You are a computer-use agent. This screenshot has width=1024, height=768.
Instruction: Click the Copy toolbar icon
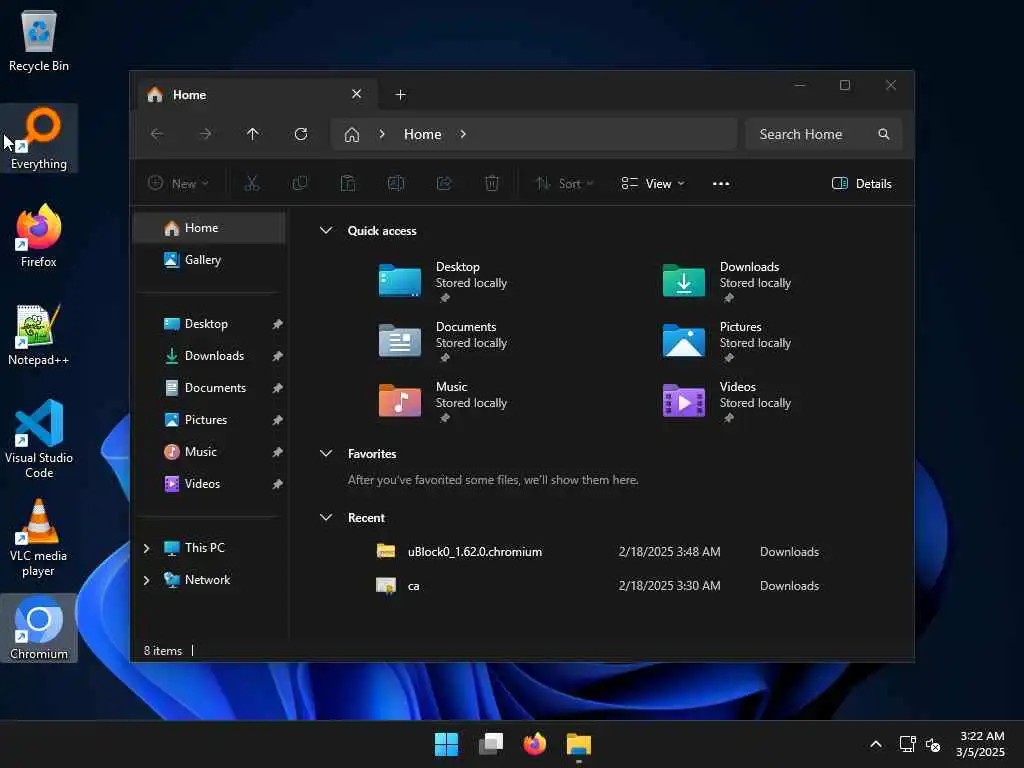click(x=300, y=184)
